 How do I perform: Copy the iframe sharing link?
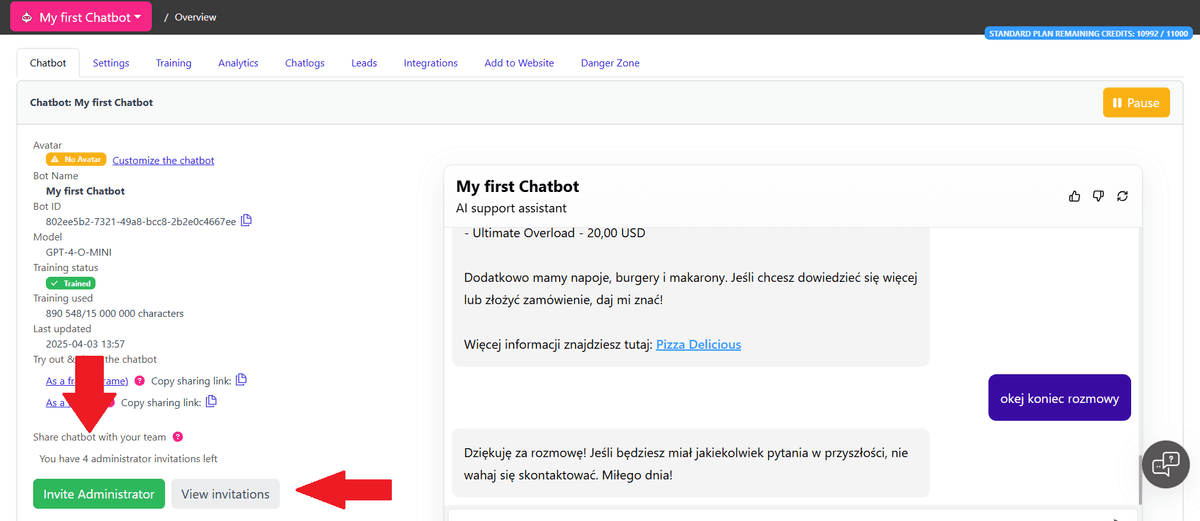(241, 380)
